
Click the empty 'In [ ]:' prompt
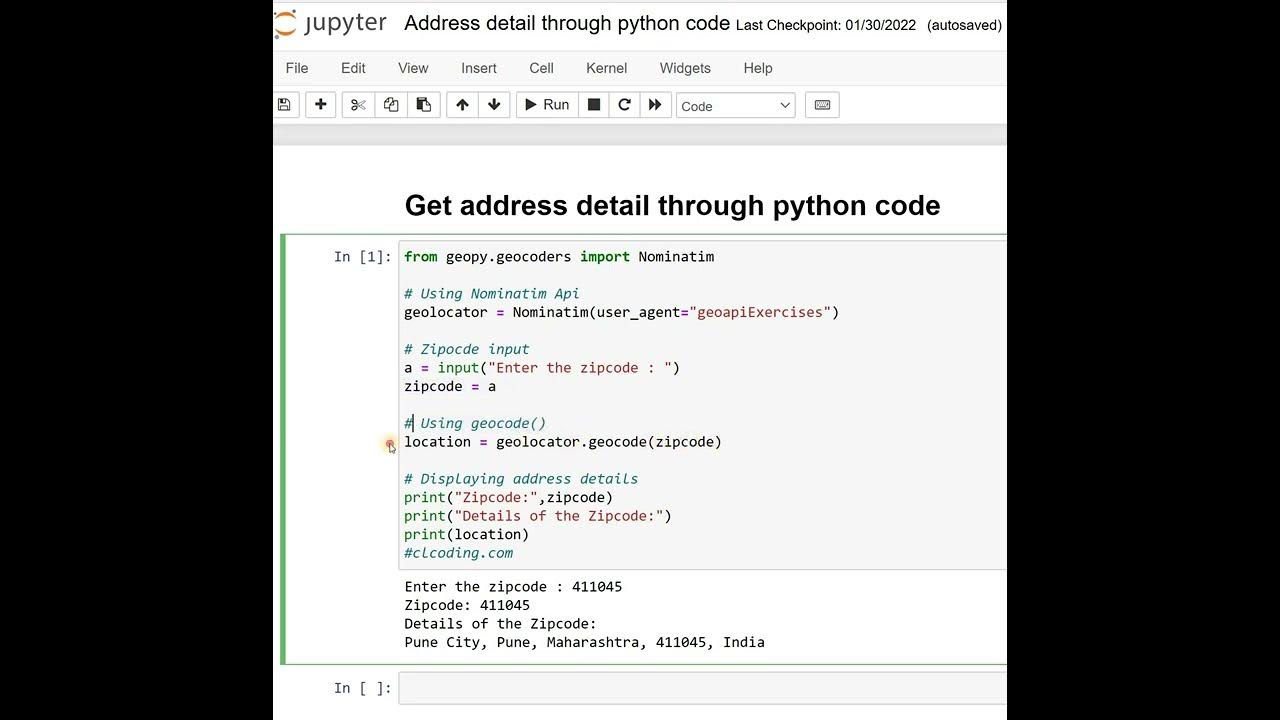point(363,688)
